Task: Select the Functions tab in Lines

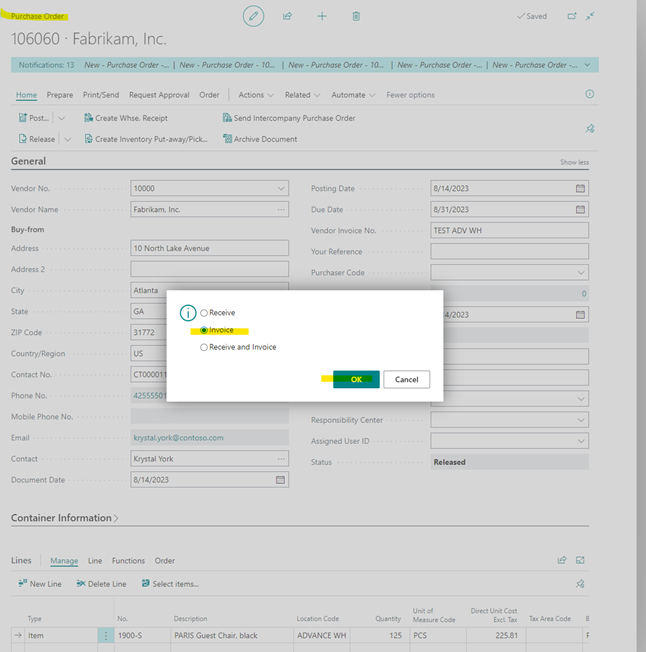Action: pyautogui.click(x=128, y=561)
